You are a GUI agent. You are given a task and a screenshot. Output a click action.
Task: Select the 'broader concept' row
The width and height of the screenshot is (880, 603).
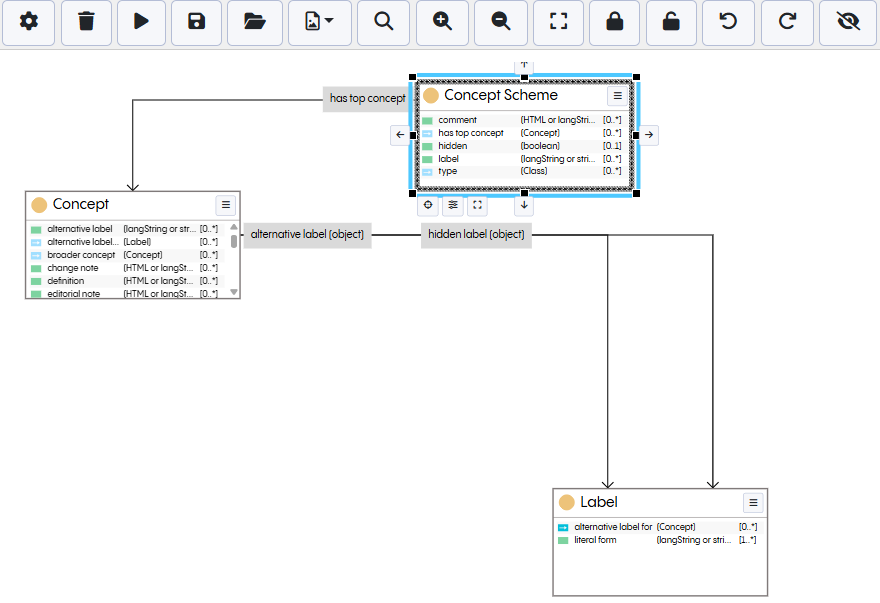[x=127, y=255]
